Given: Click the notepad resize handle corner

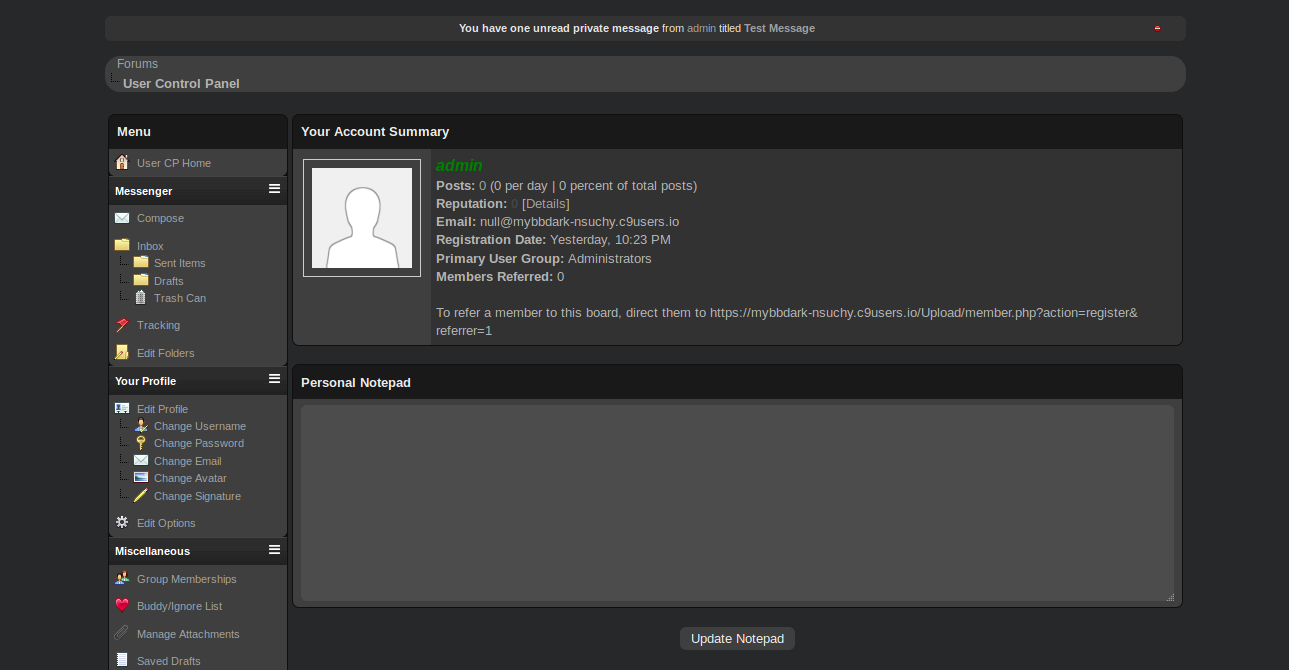Looking at the screenshot, I should pyautogui.click(x=1170, y=597).
